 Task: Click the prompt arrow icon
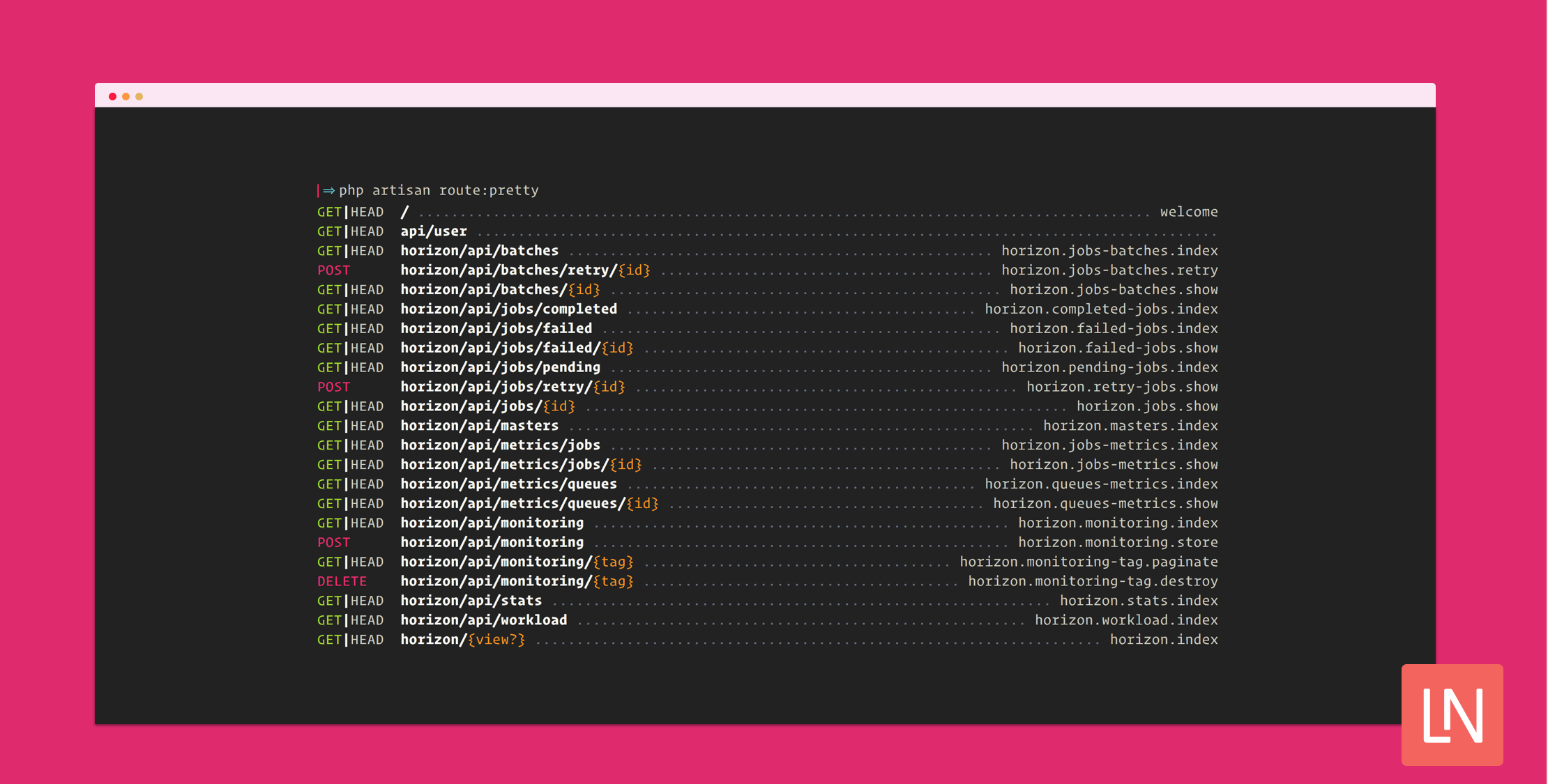[328, 190]
